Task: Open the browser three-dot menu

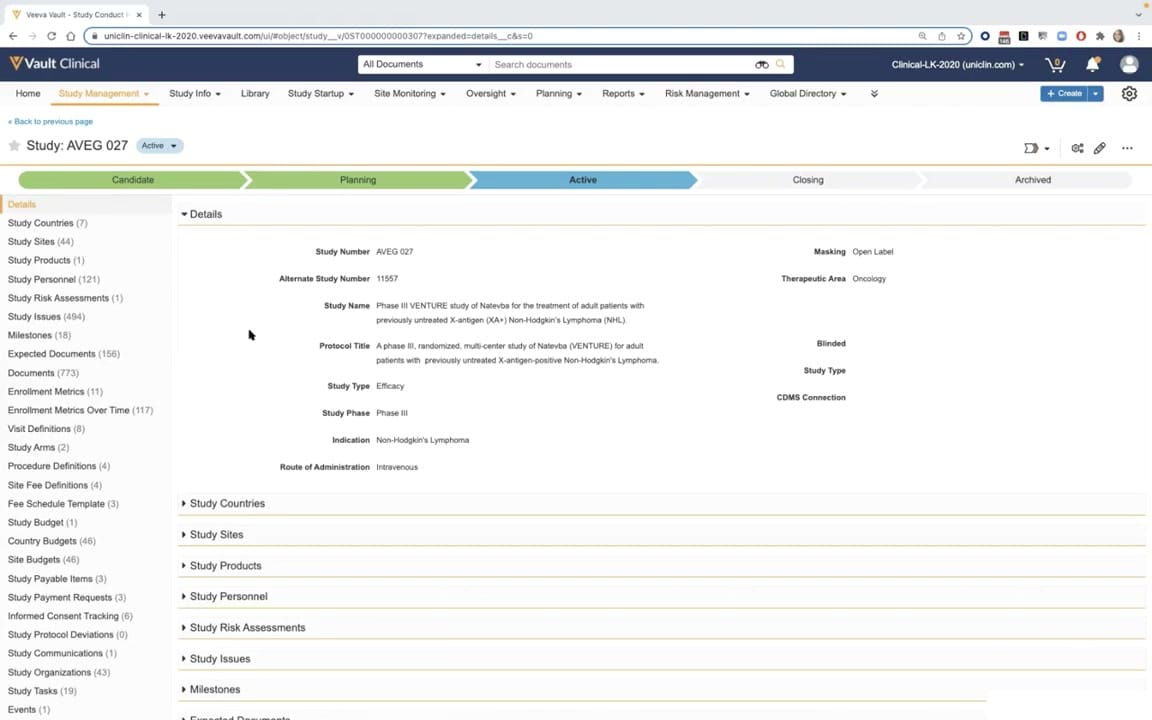Action: tap(1139, 35)
